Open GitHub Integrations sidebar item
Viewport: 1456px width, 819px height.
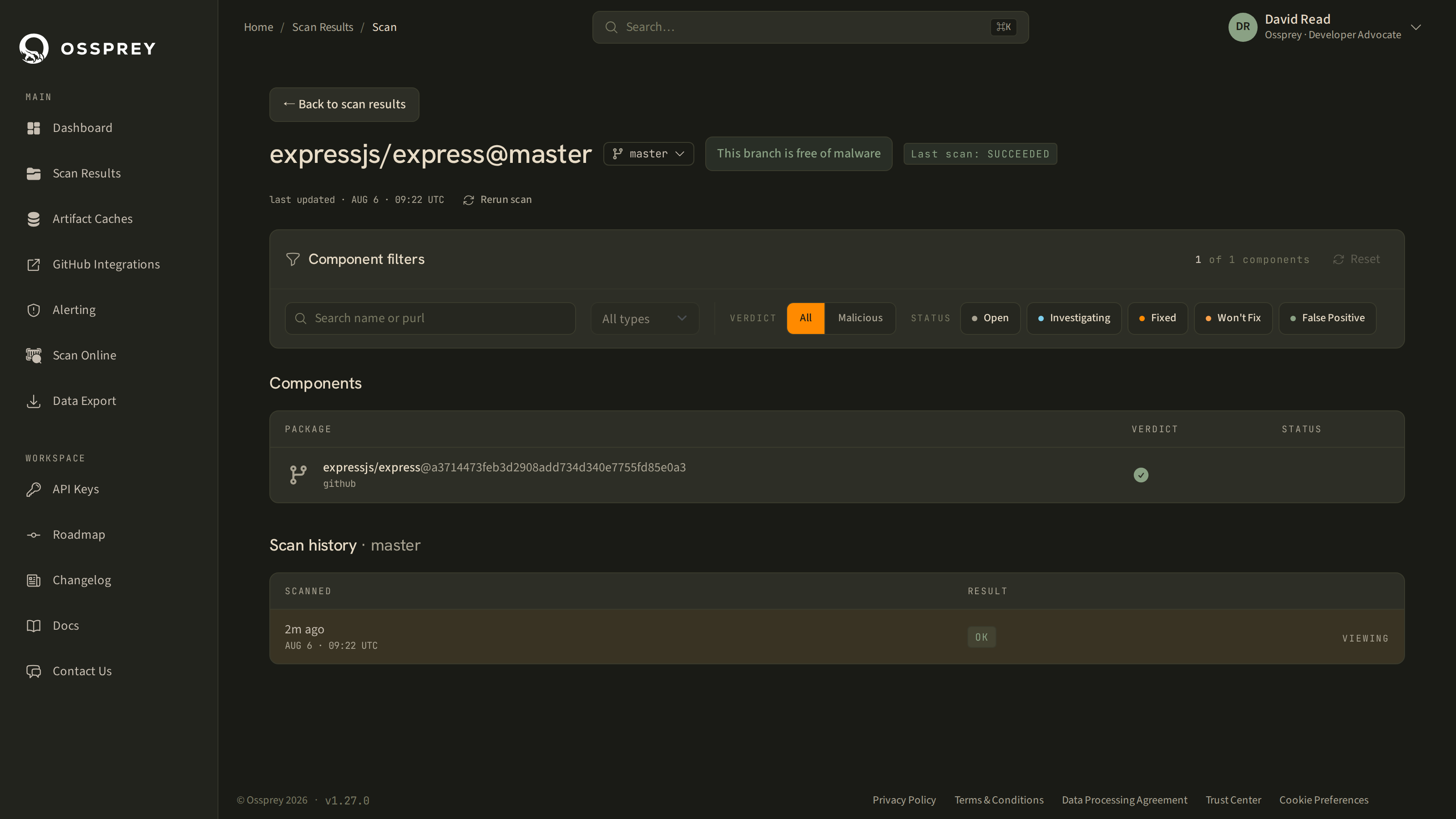[106, 264]
